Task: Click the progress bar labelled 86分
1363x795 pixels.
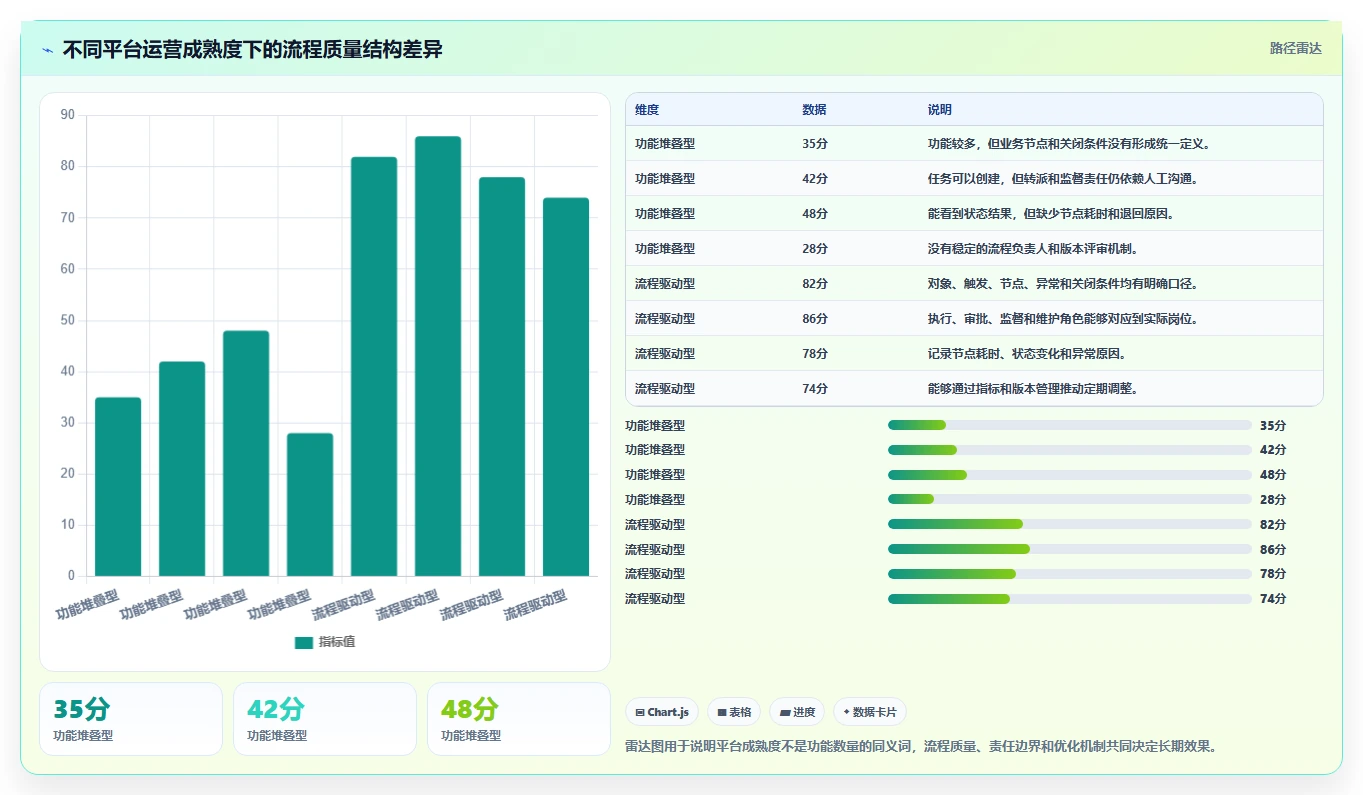Action: [1070, 549]
